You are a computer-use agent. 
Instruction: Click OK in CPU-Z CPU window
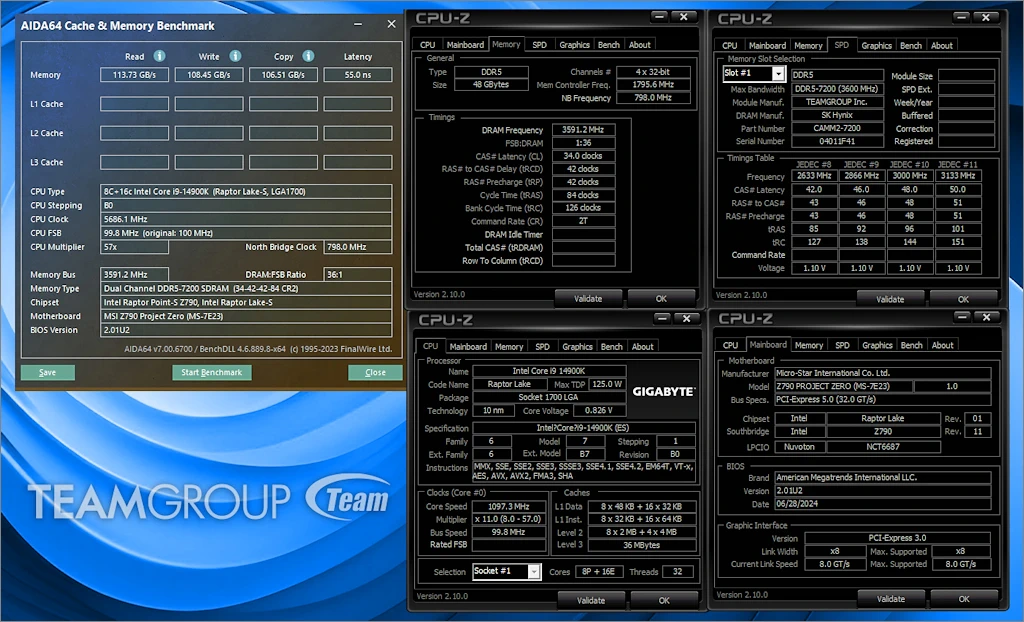[664, 600]
